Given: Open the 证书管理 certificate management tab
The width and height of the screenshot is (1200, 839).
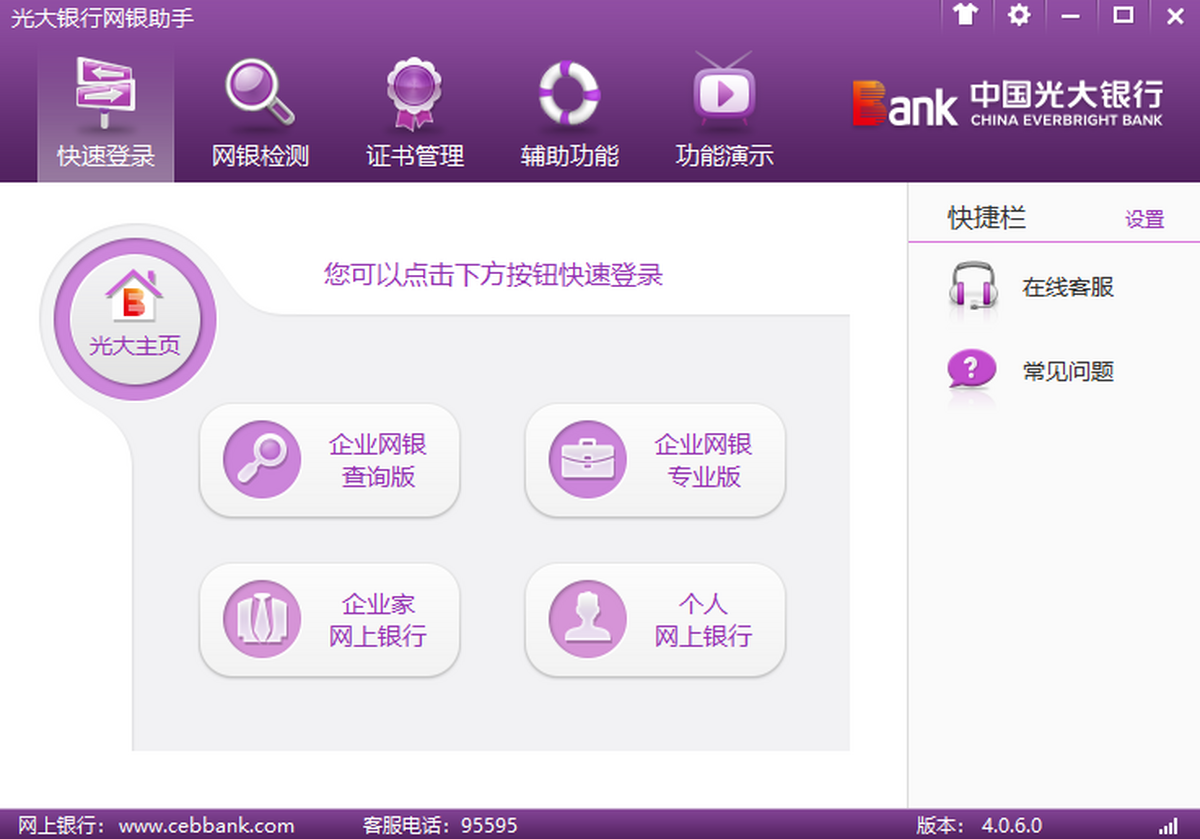Looking at the screenshot, I should (x=415, y=115).
